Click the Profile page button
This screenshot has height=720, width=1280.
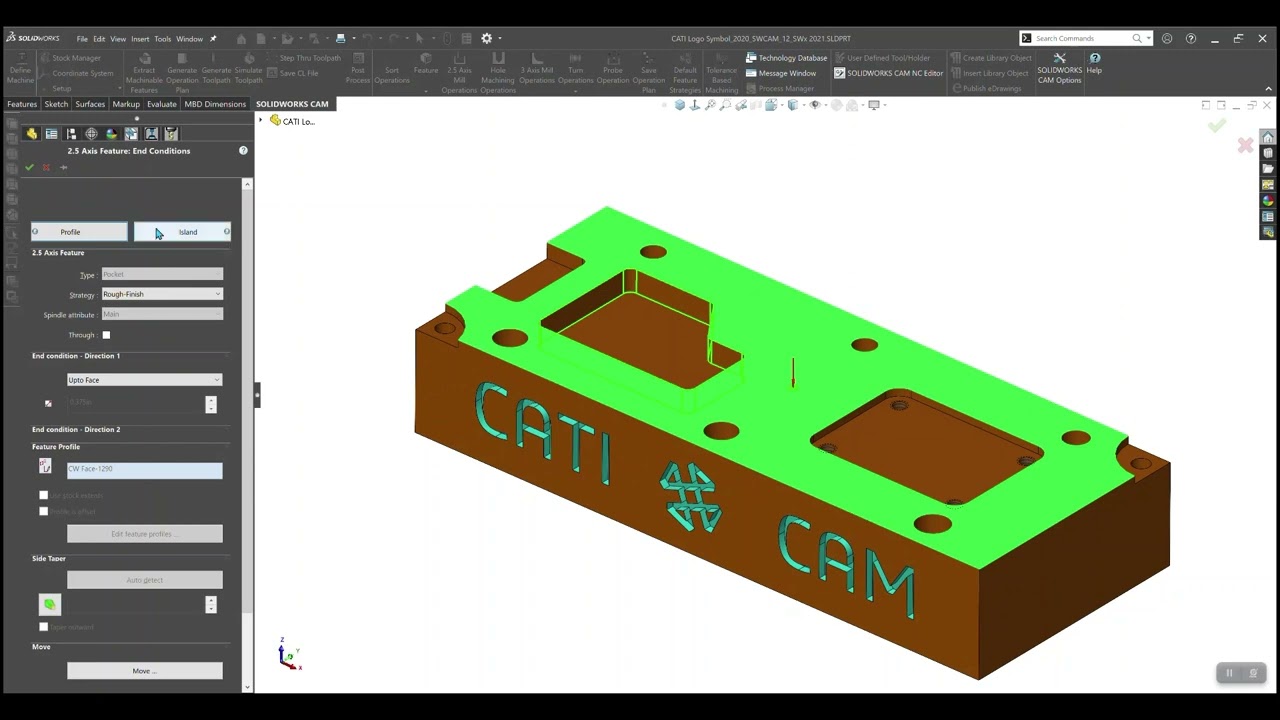tap(79, 232)
